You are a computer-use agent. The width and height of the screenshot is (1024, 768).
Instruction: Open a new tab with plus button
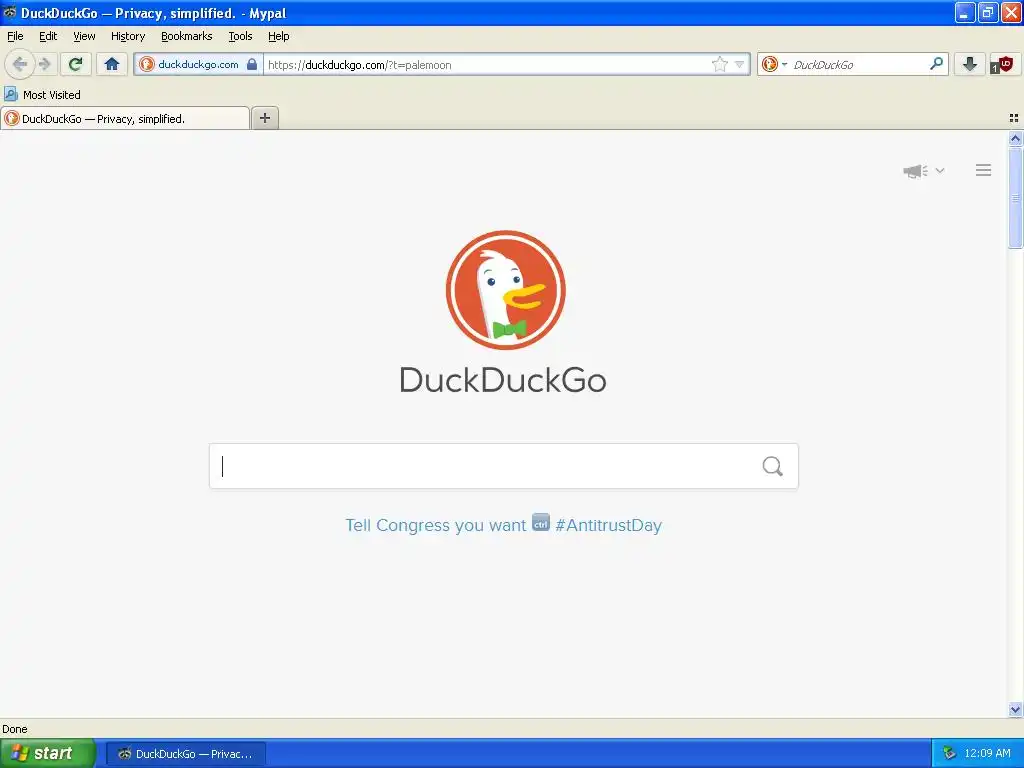265,118
